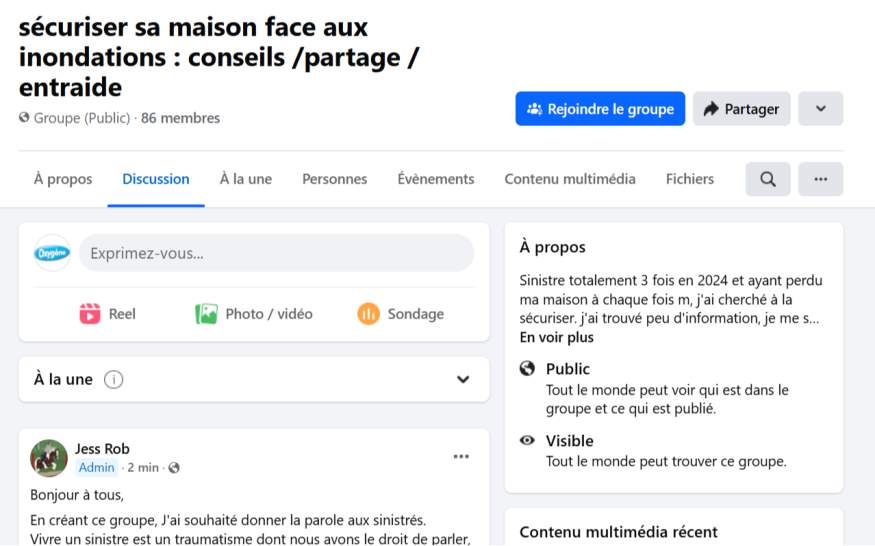Click the Partager button
Image resolution: width=875 pixels, height=546 pixels.
(741, 109)
